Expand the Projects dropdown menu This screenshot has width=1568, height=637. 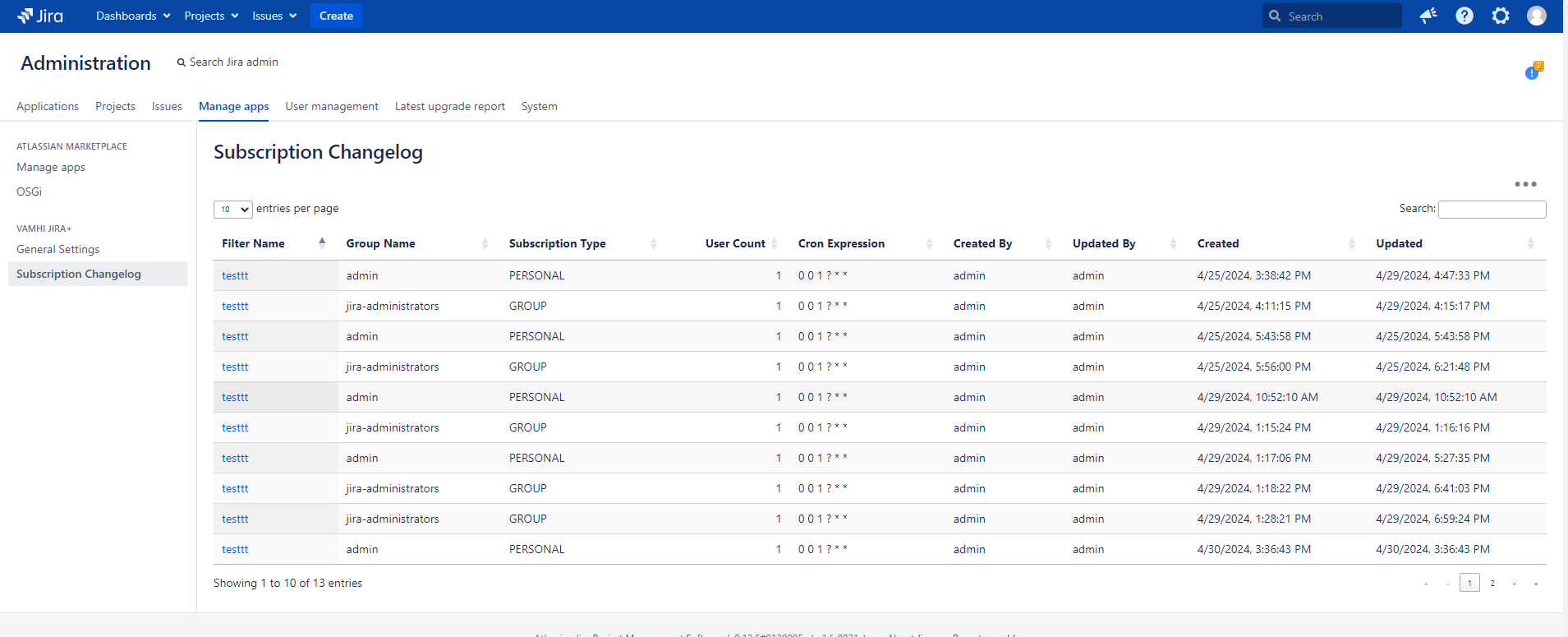[211, 16]
